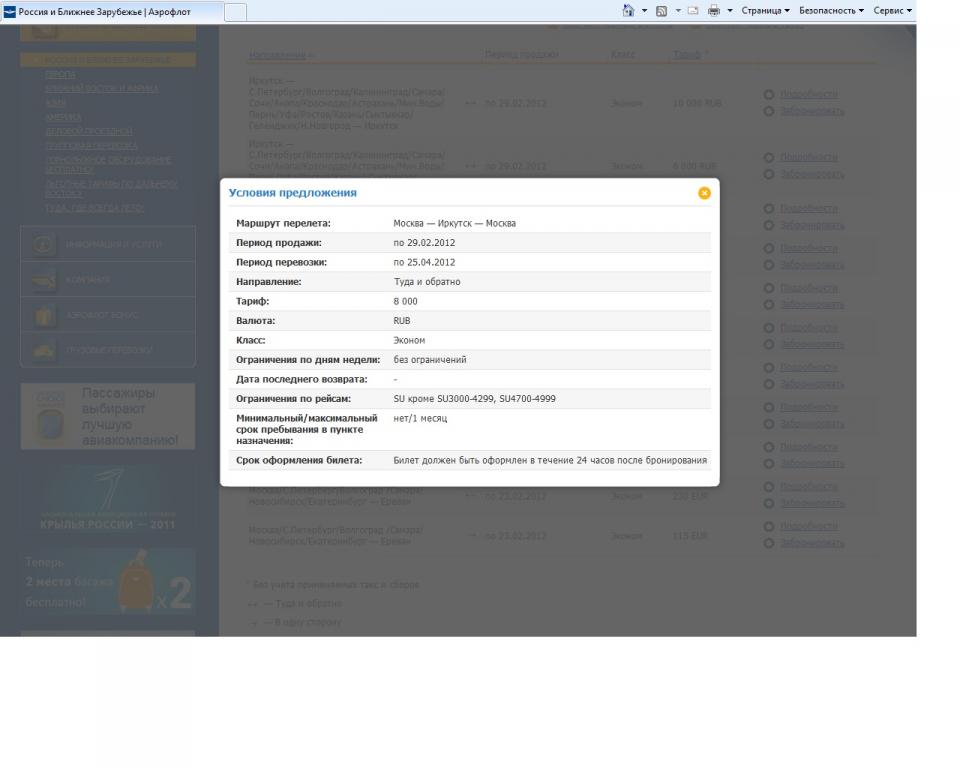This screenshot has width=960, height=768.
Task: Click the Аэрофлот Бонус sidebar icon
Action: pos(44,316)
